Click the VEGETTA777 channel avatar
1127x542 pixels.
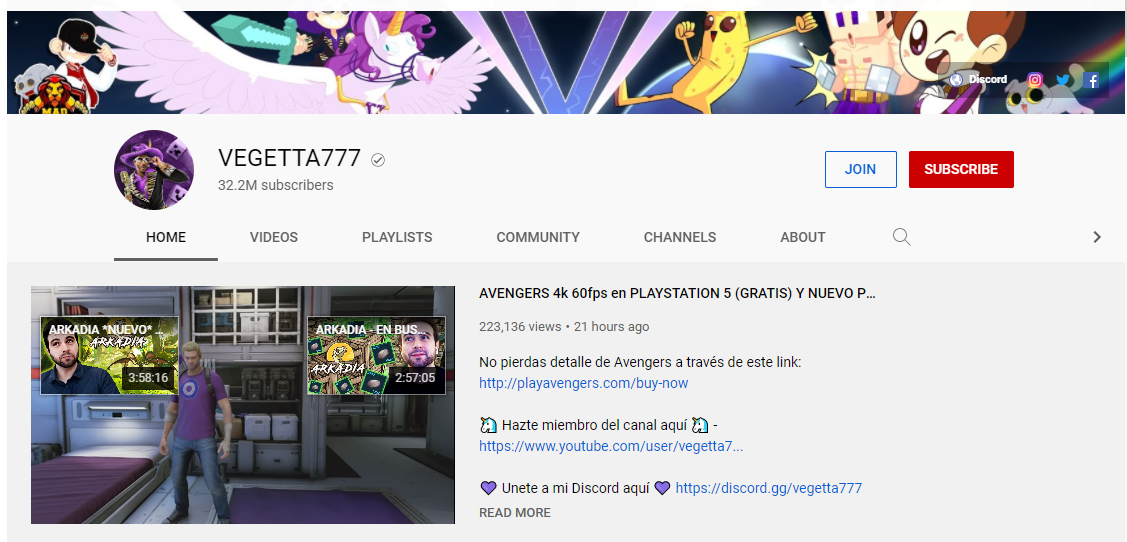point(154,170)
